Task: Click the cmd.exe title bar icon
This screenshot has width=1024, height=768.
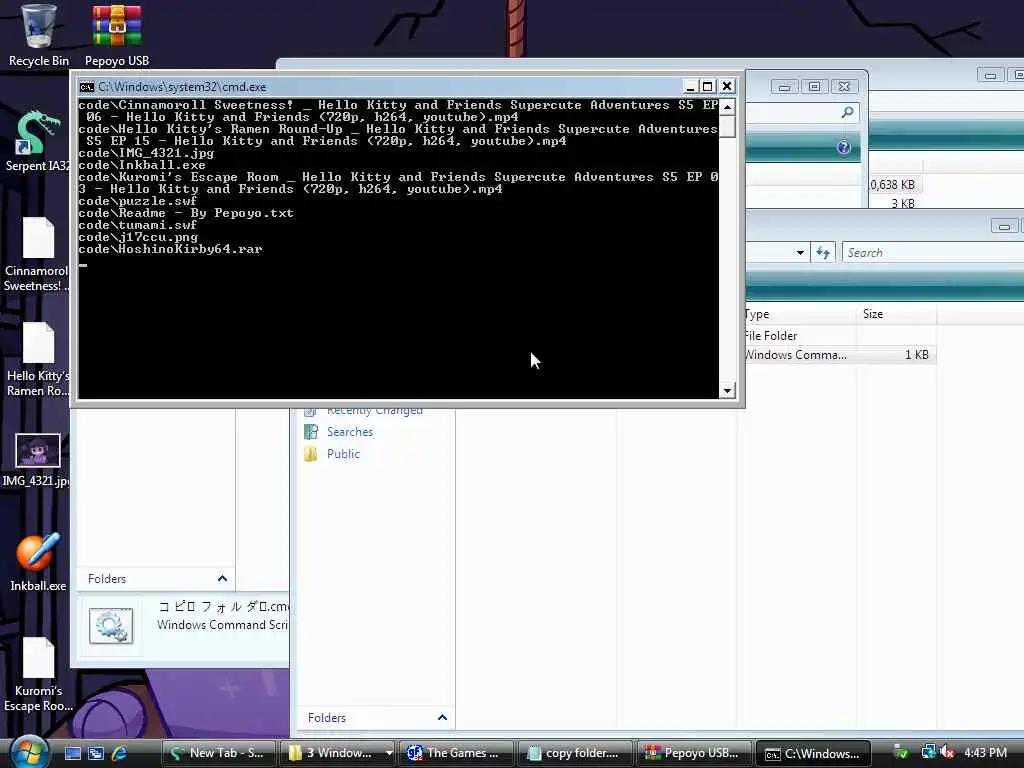Action: coord(86,87)
